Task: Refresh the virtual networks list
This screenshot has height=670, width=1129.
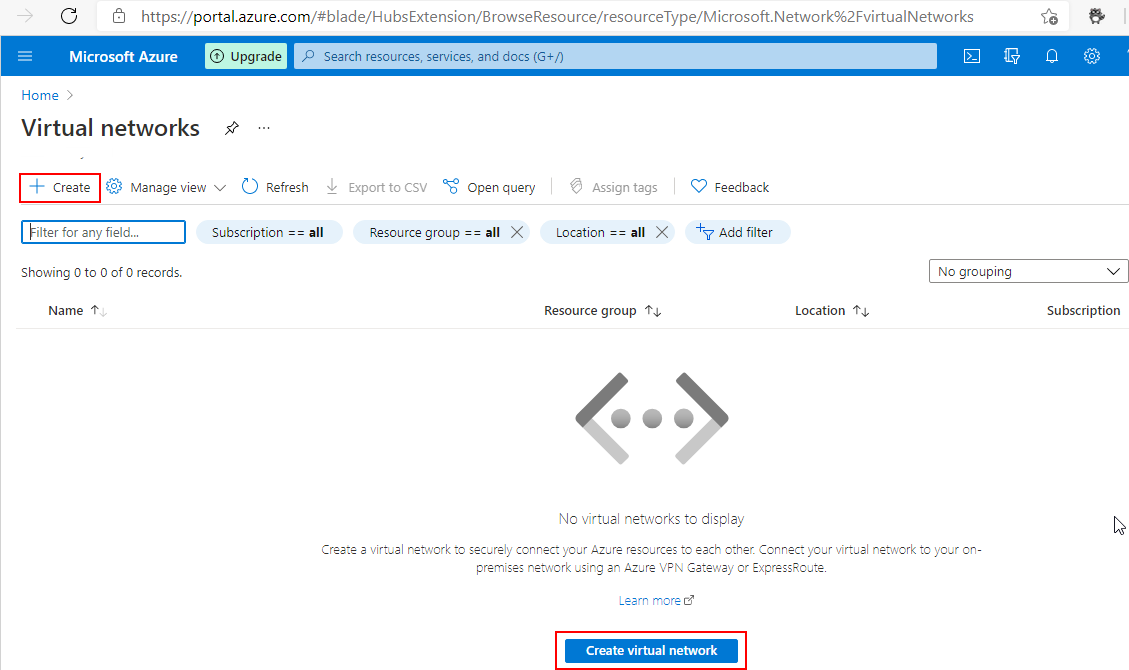Action: click(x=275, y=187)
